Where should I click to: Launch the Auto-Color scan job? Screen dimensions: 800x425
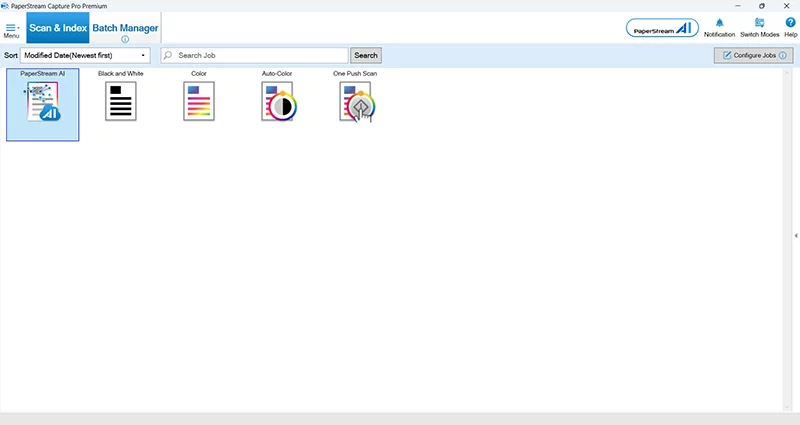pyautogui.click(x=276, y=102)
